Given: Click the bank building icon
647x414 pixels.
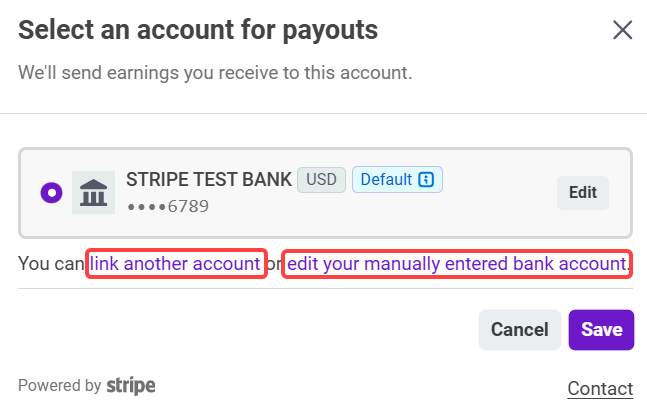Looking at the screenshot, I should pyautogui.click(x=94, y=193).
